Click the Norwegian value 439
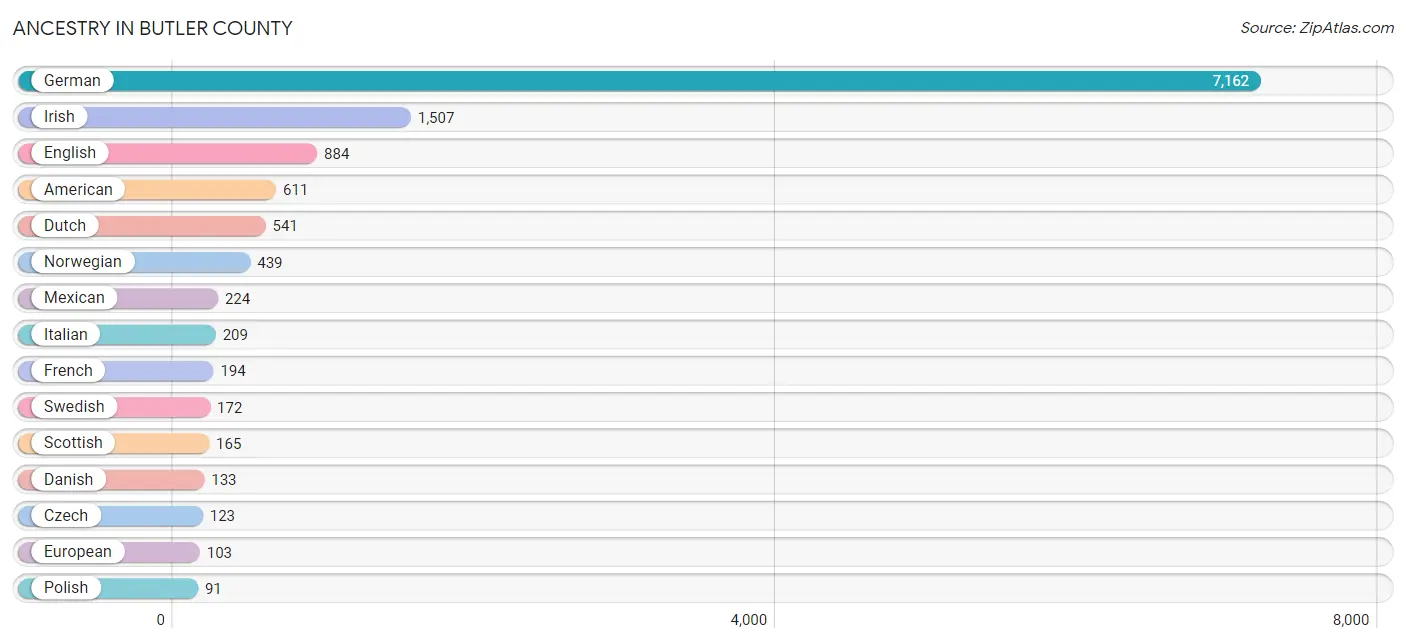 tap(270, 263)
